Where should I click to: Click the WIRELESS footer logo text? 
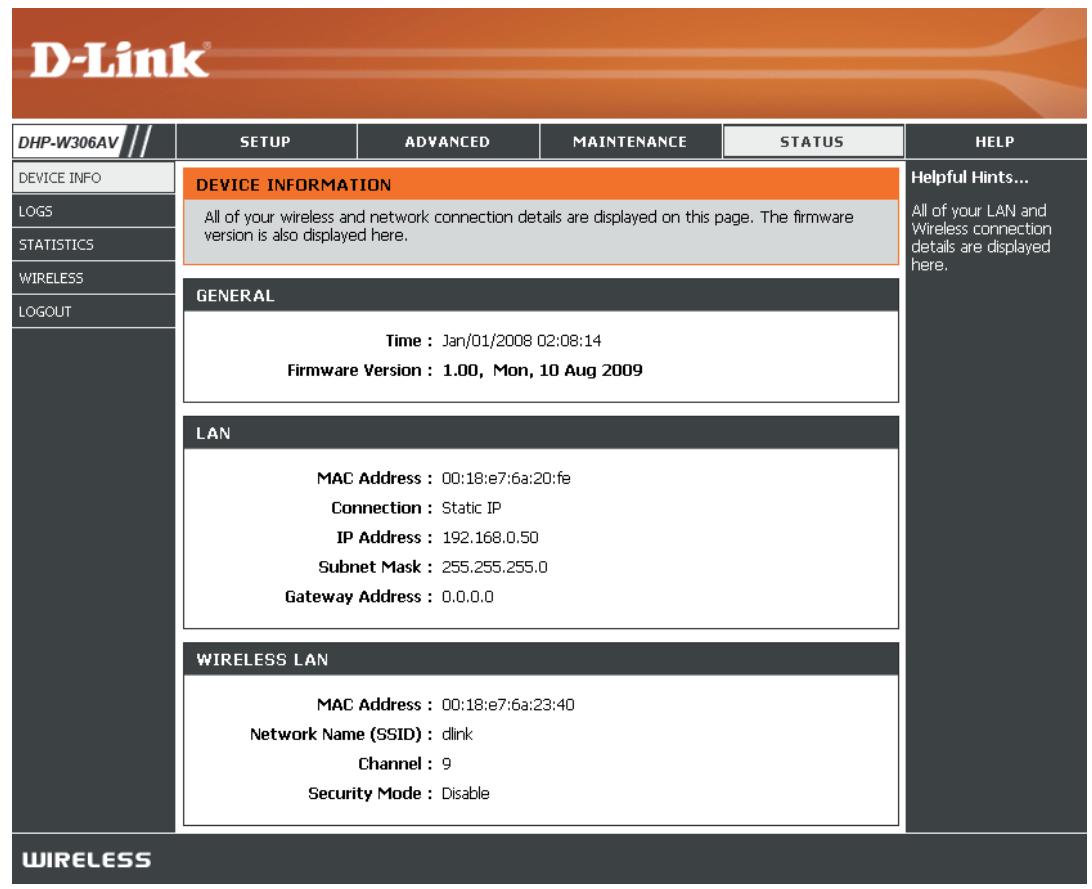(86, 860)
